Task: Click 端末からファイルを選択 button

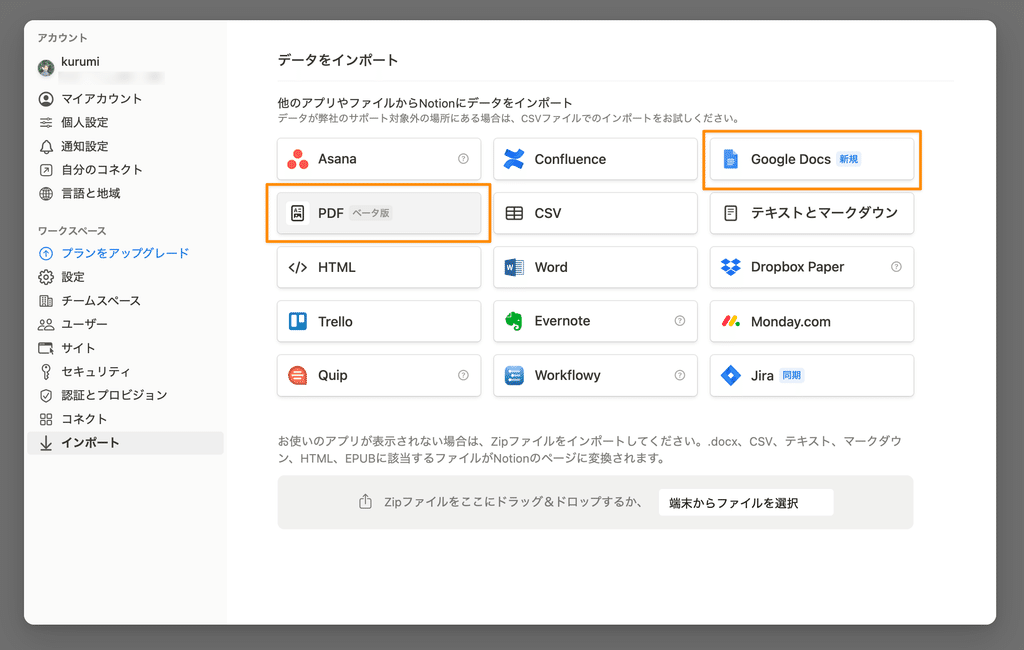Action: click(746, 502)
